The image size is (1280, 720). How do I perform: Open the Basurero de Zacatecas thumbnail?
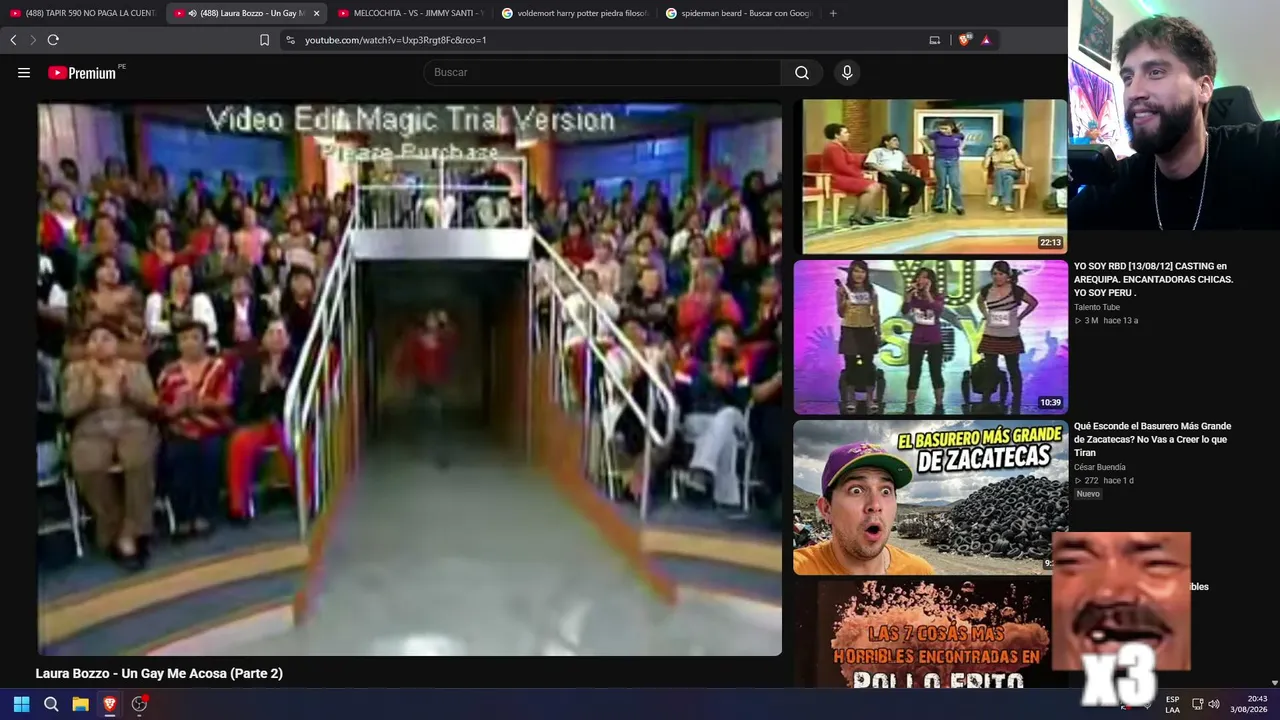[930, 498]
